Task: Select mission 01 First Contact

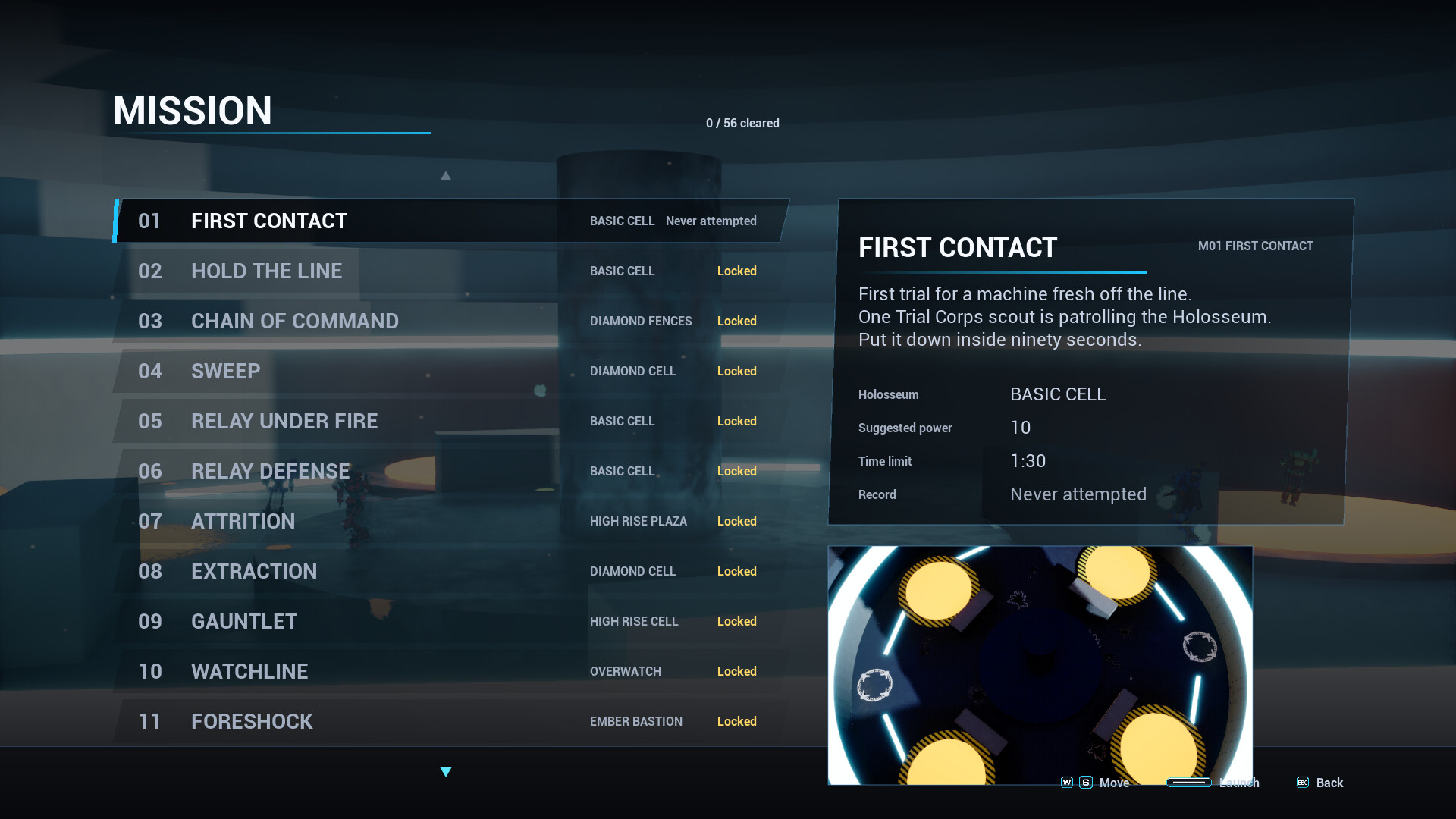Action: (x=451, y=221)
